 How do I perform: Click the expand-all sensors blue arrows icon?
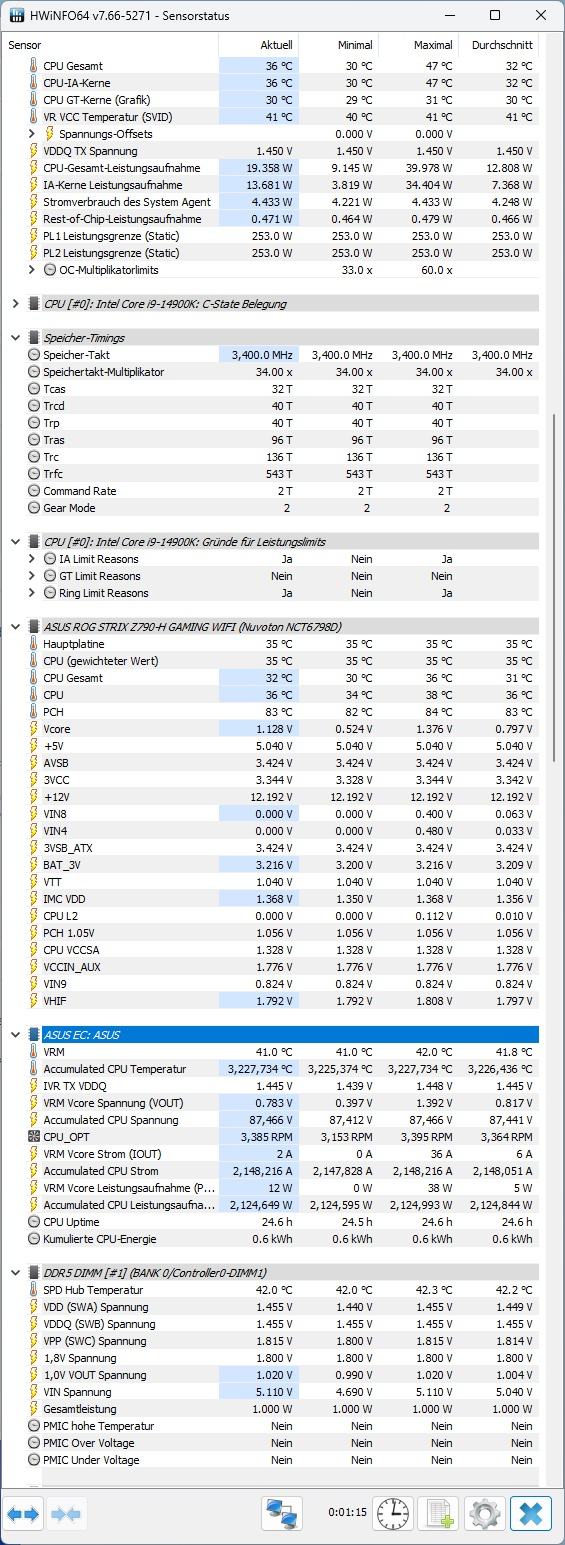click(22, 1513)
